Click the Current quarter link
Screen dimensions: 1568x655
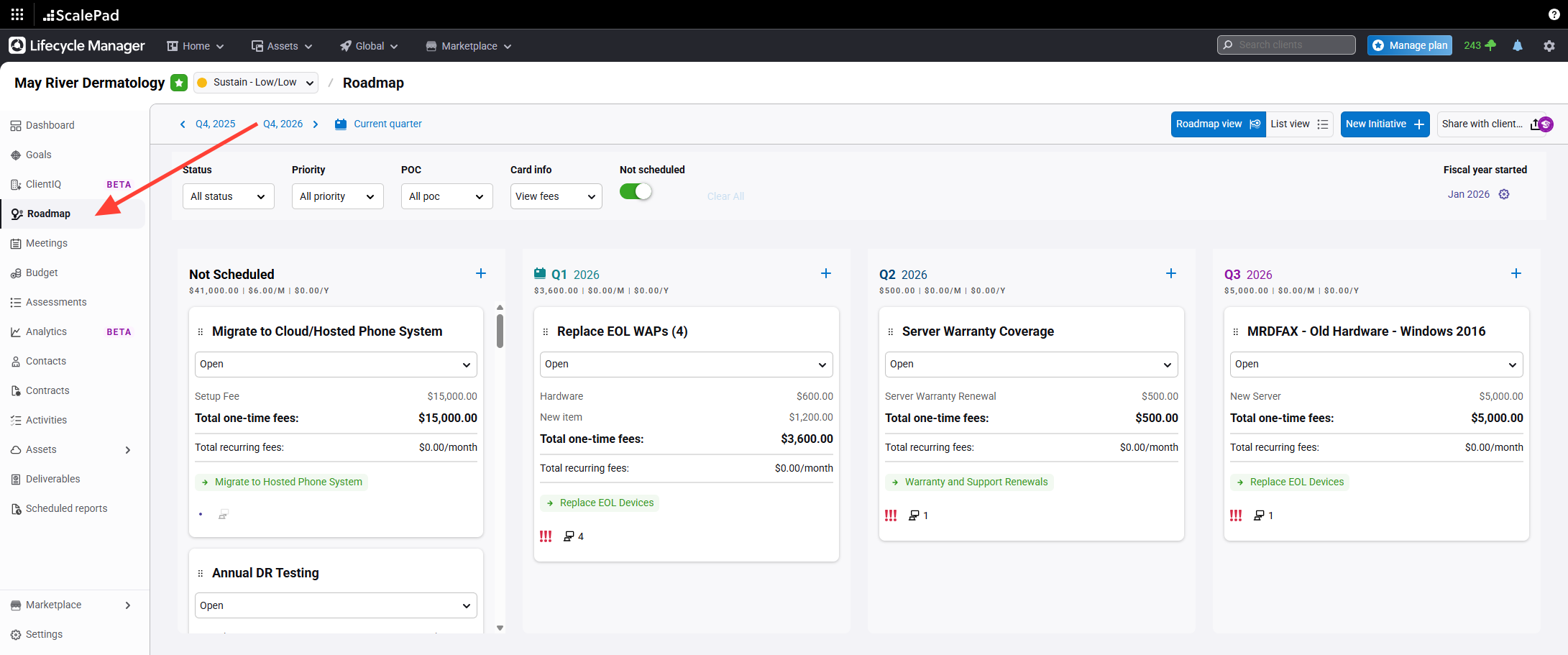point(387,124)
